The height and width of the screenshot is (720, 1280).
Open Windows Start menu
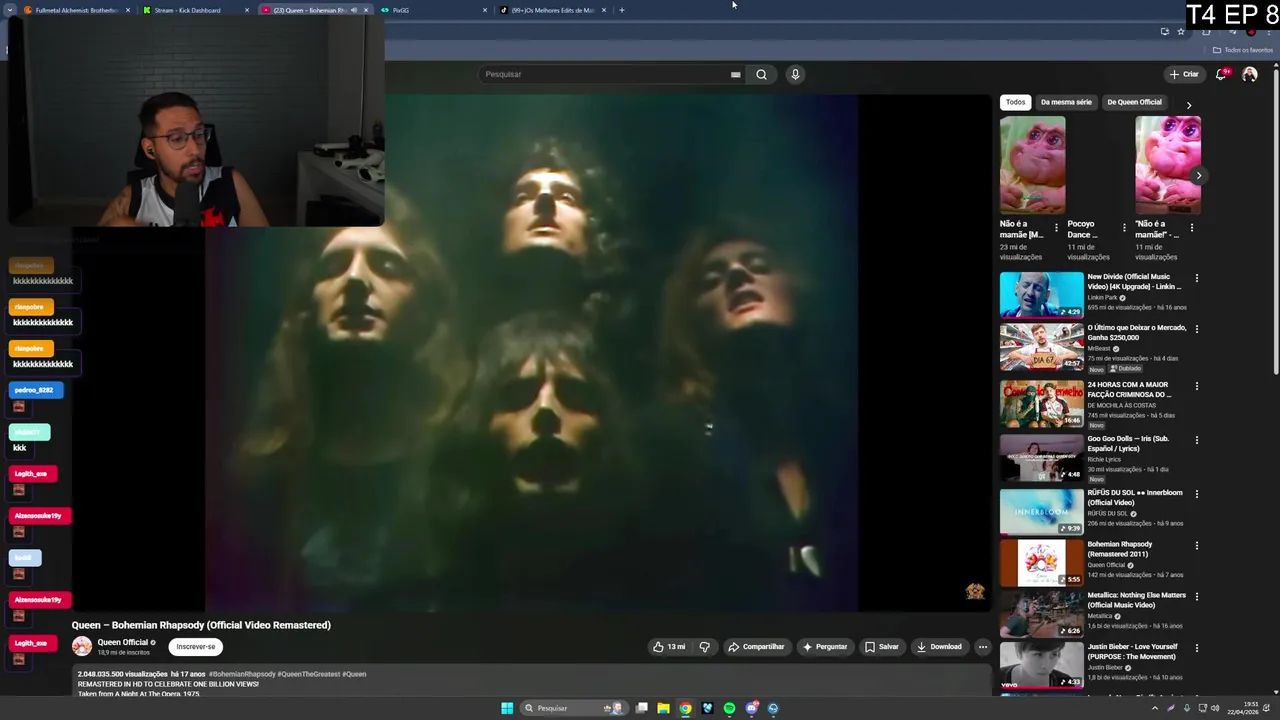507,708
